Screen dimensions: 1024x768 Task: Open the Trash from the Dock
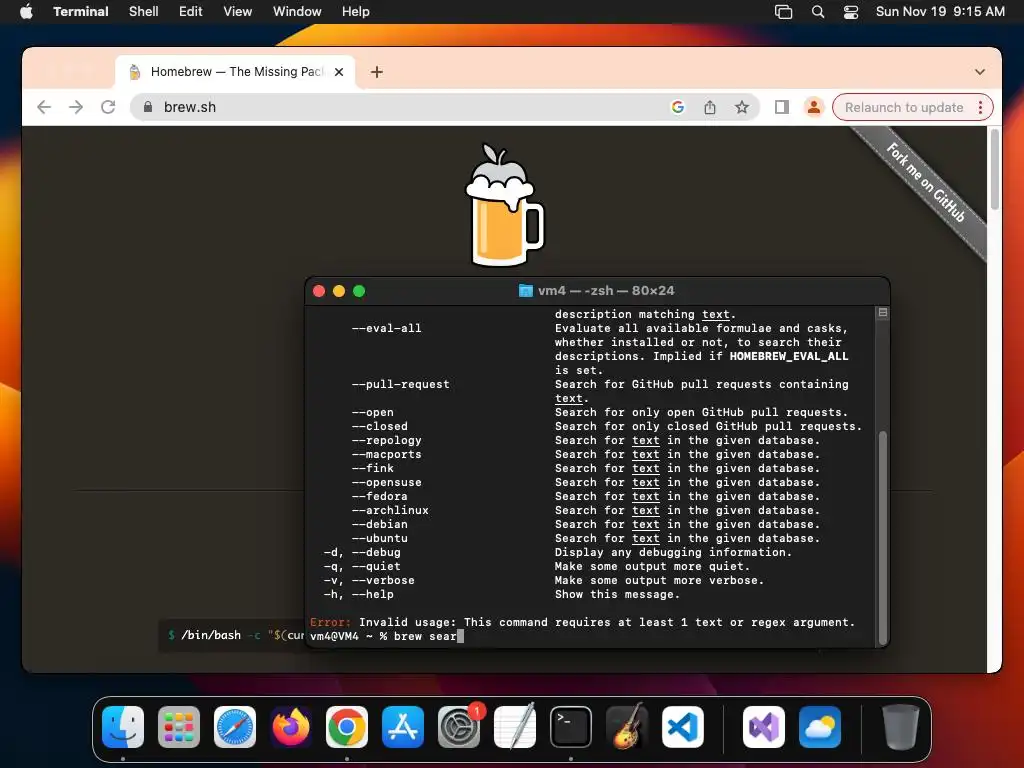[x=901, y=727]
